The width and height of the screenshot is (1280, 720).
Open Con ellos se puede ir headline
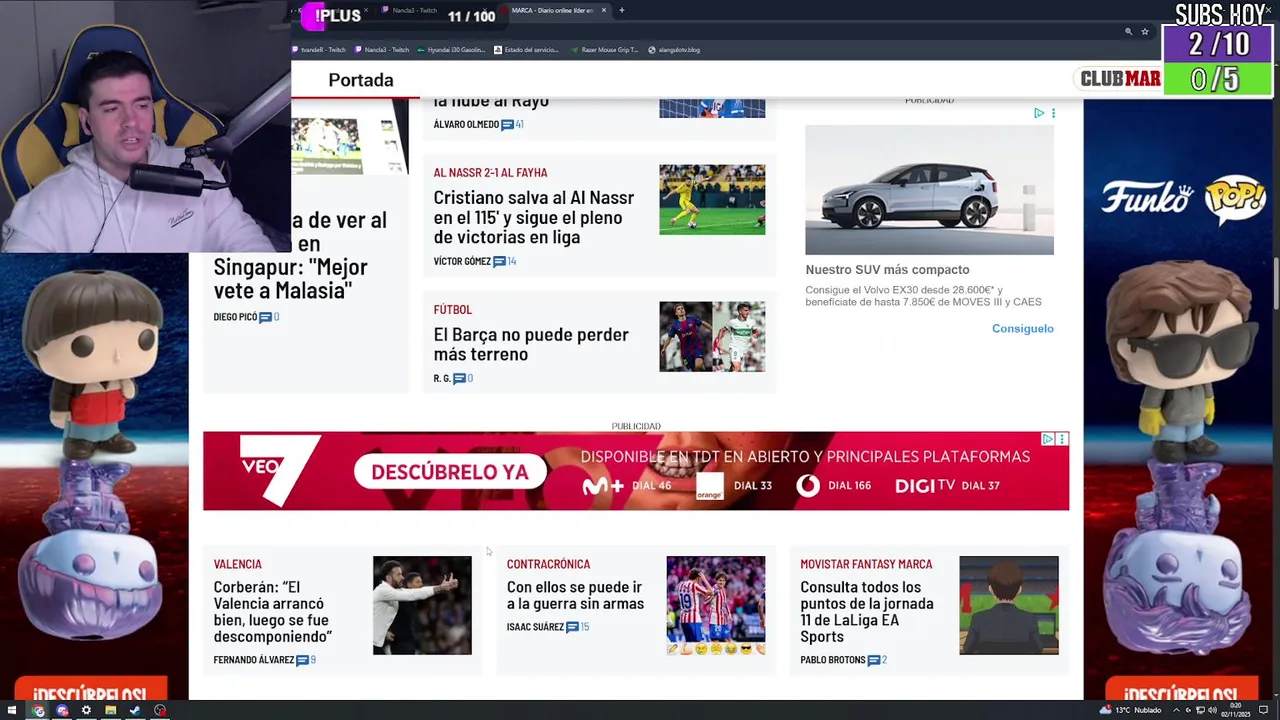tap(575, 596)
